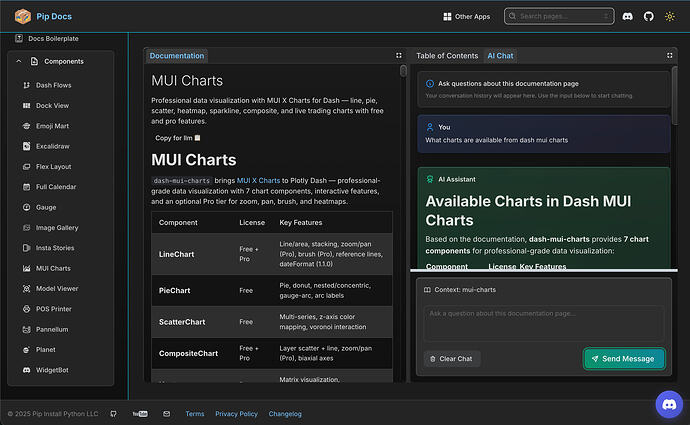Open the Terms link
The image size is (690, 425).
point(195,414)
